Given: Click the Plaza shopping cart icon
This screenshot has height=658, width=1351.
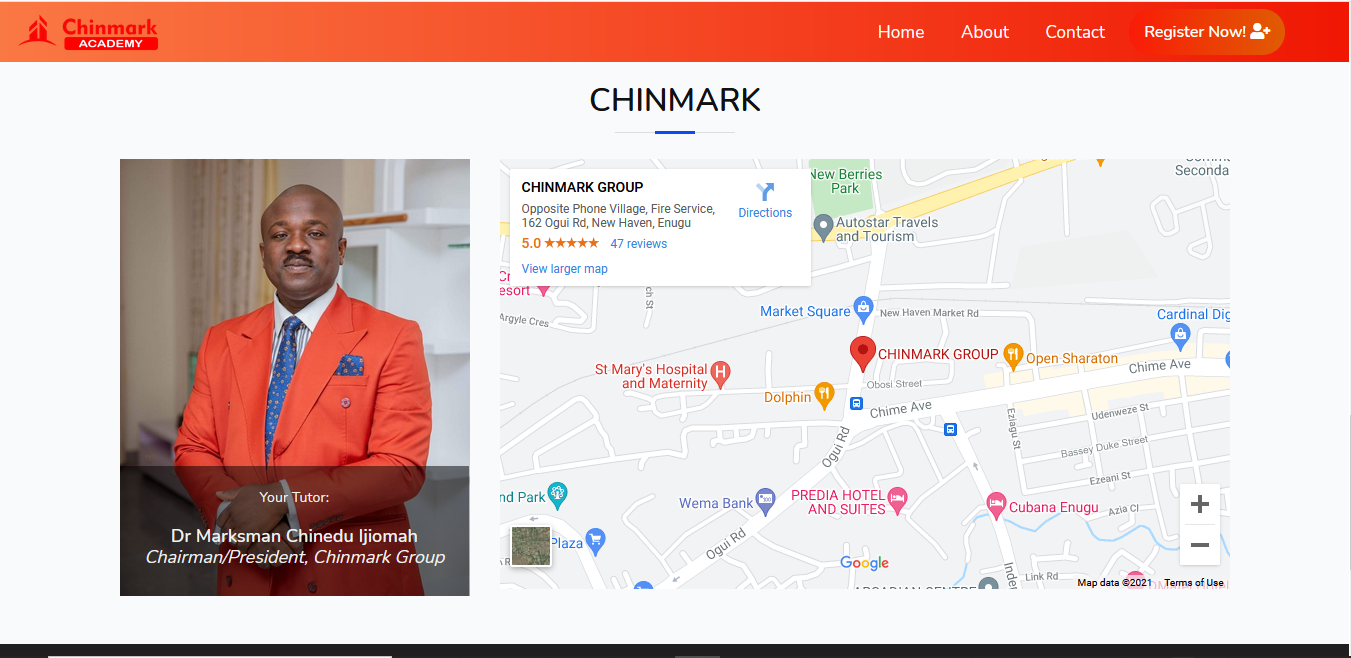Looking at the screenshot, I should [x=596, y=540].
